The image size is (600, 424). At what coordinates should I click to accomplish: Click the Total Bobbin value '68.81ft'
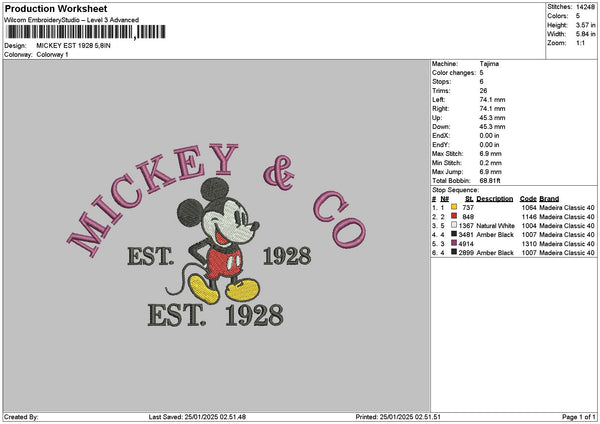pyautogui.click(x=490, y=181)
